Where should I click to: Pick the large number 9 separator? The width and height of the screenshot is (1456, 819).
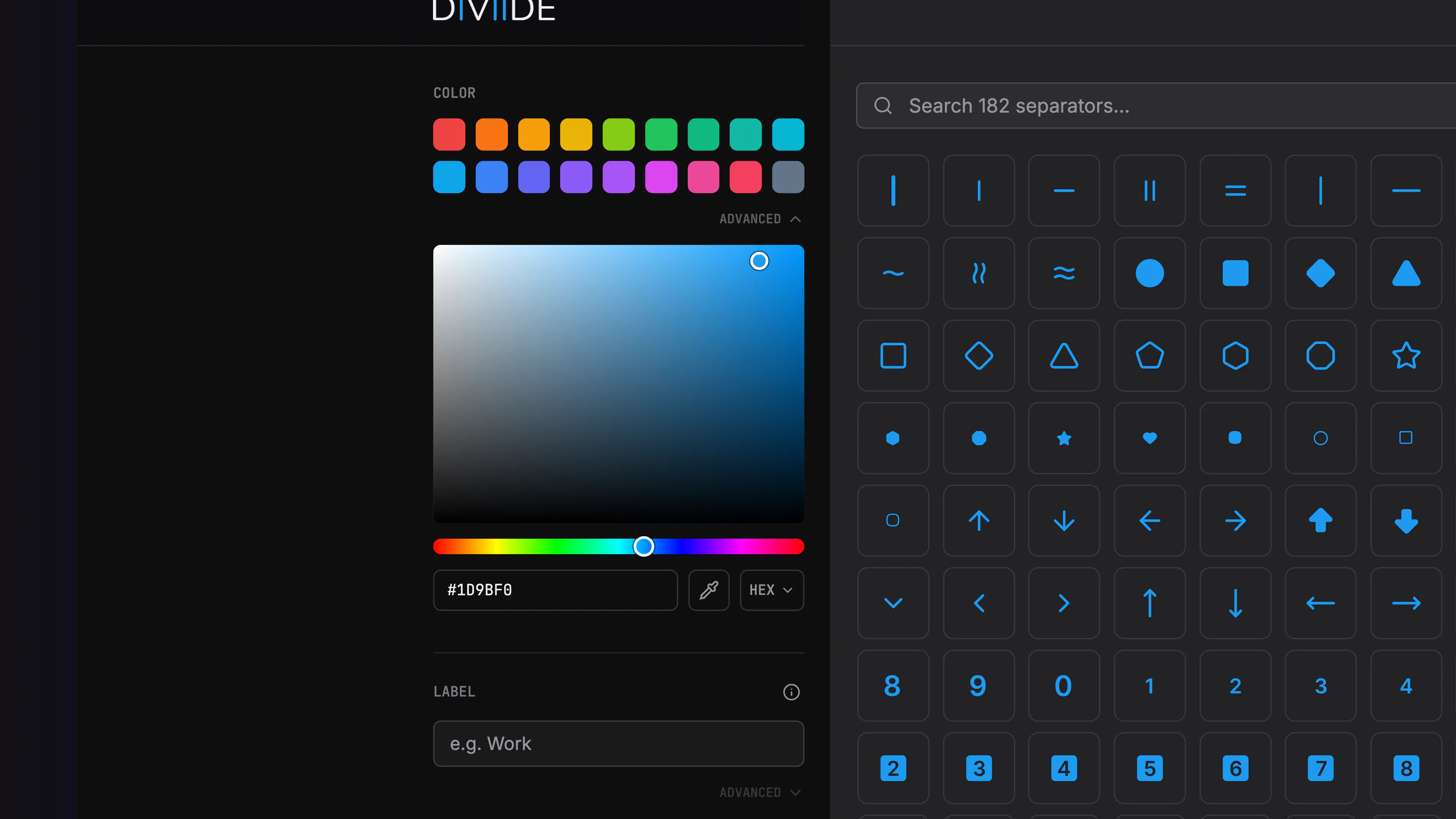point(978,686)
